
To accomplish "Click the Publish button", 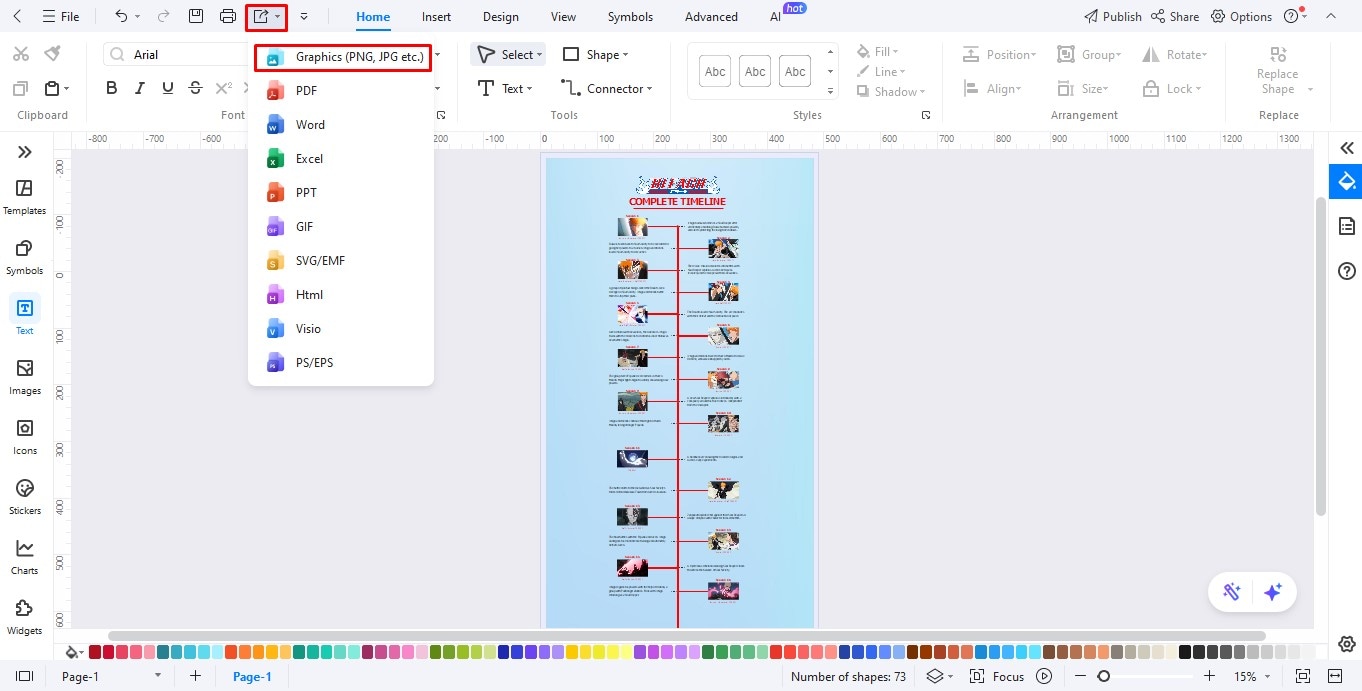I will [x=1113, y=16].
